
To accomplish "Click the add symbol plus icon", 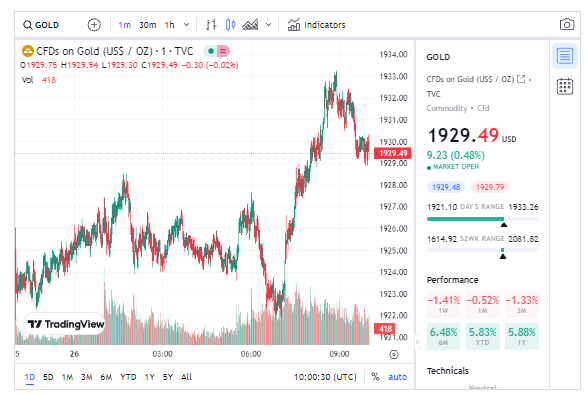I will pos(94,25).
